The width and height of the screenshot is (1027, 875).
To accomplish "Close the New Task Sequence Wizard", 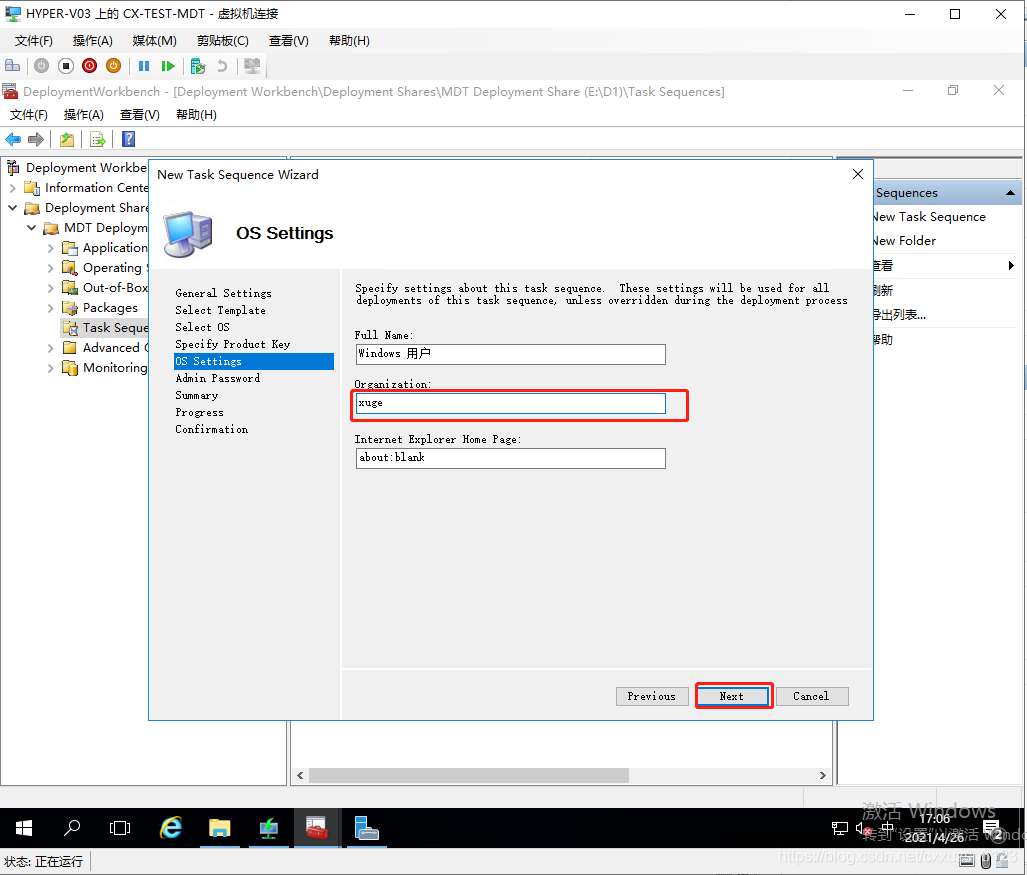I will click(858, 174).
